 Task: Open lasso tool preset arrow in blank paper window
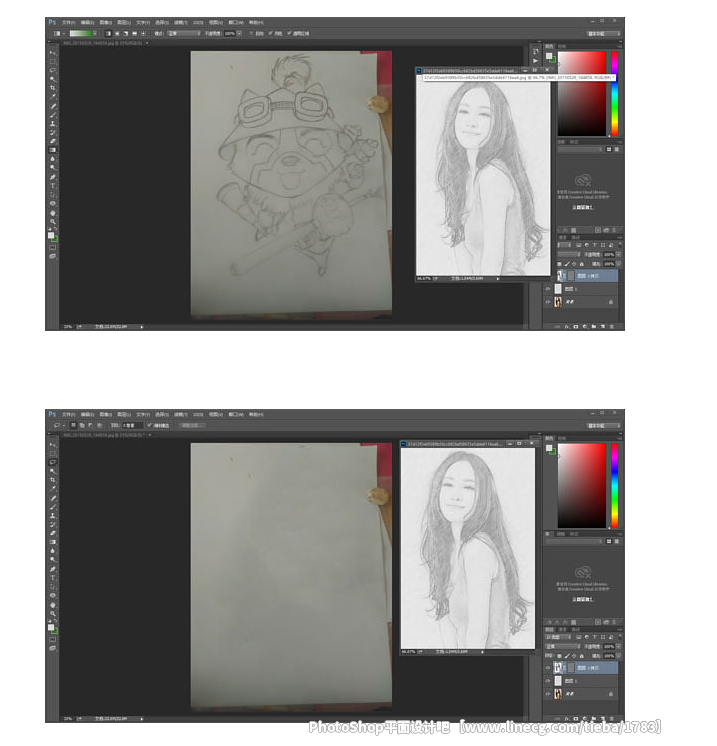click(63, 425)
